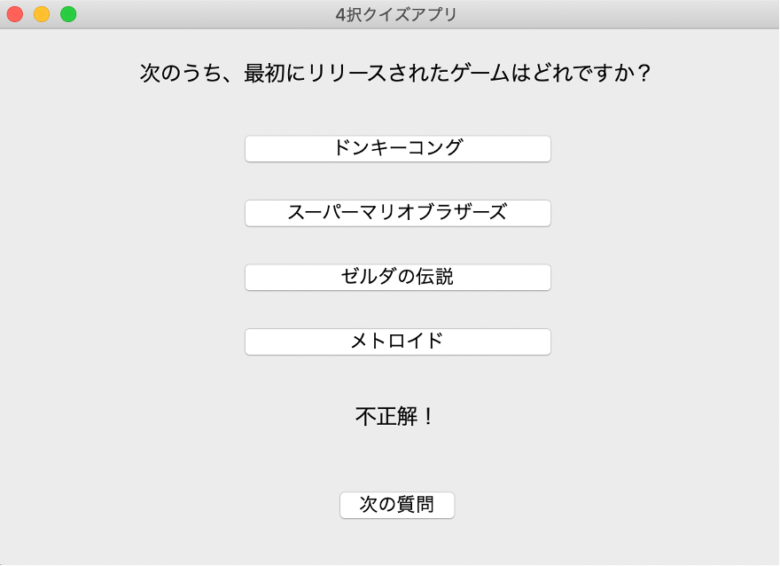Zoom the window with green button
Viewport: 780px width, 566px height.
(x=68, y=14)
